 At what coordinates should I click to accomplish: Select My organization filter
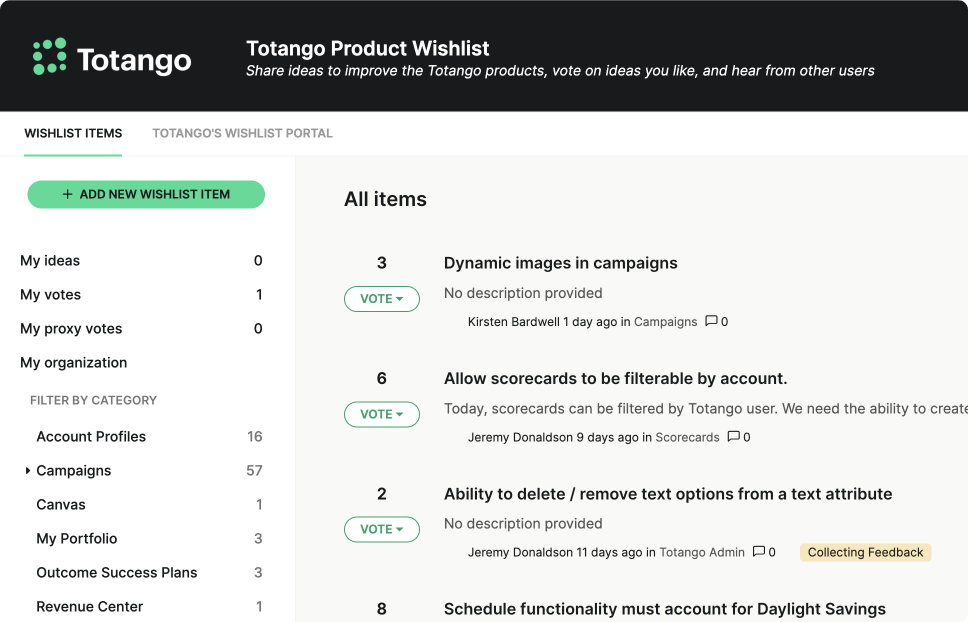click(x=73, y=362)
